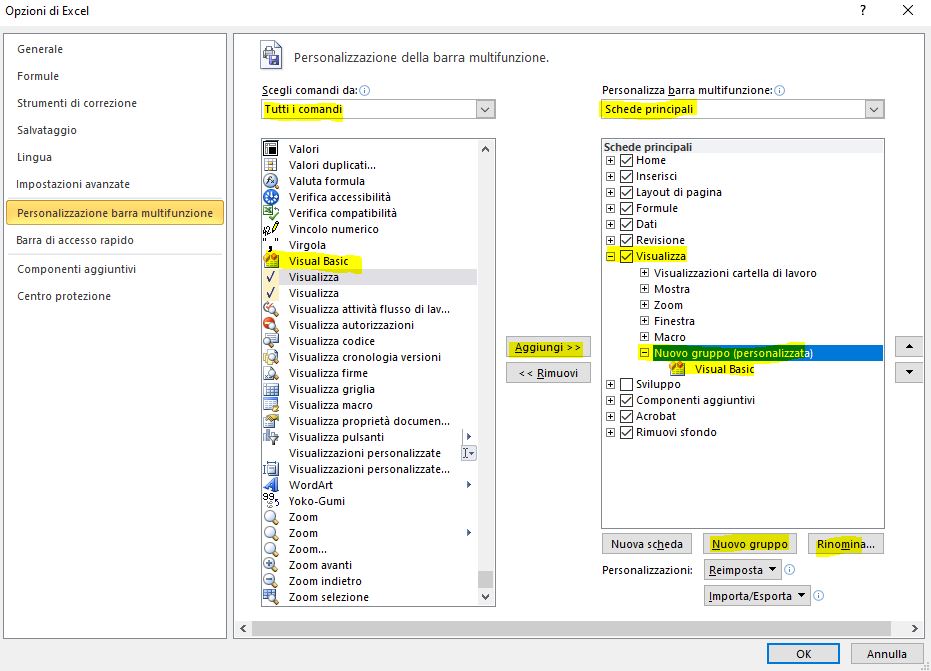Click commands list scrollbar up arrow
Image resolution: width=931 pixels, height=671 pixels.
pyautogui.click(x=485, y=148)
